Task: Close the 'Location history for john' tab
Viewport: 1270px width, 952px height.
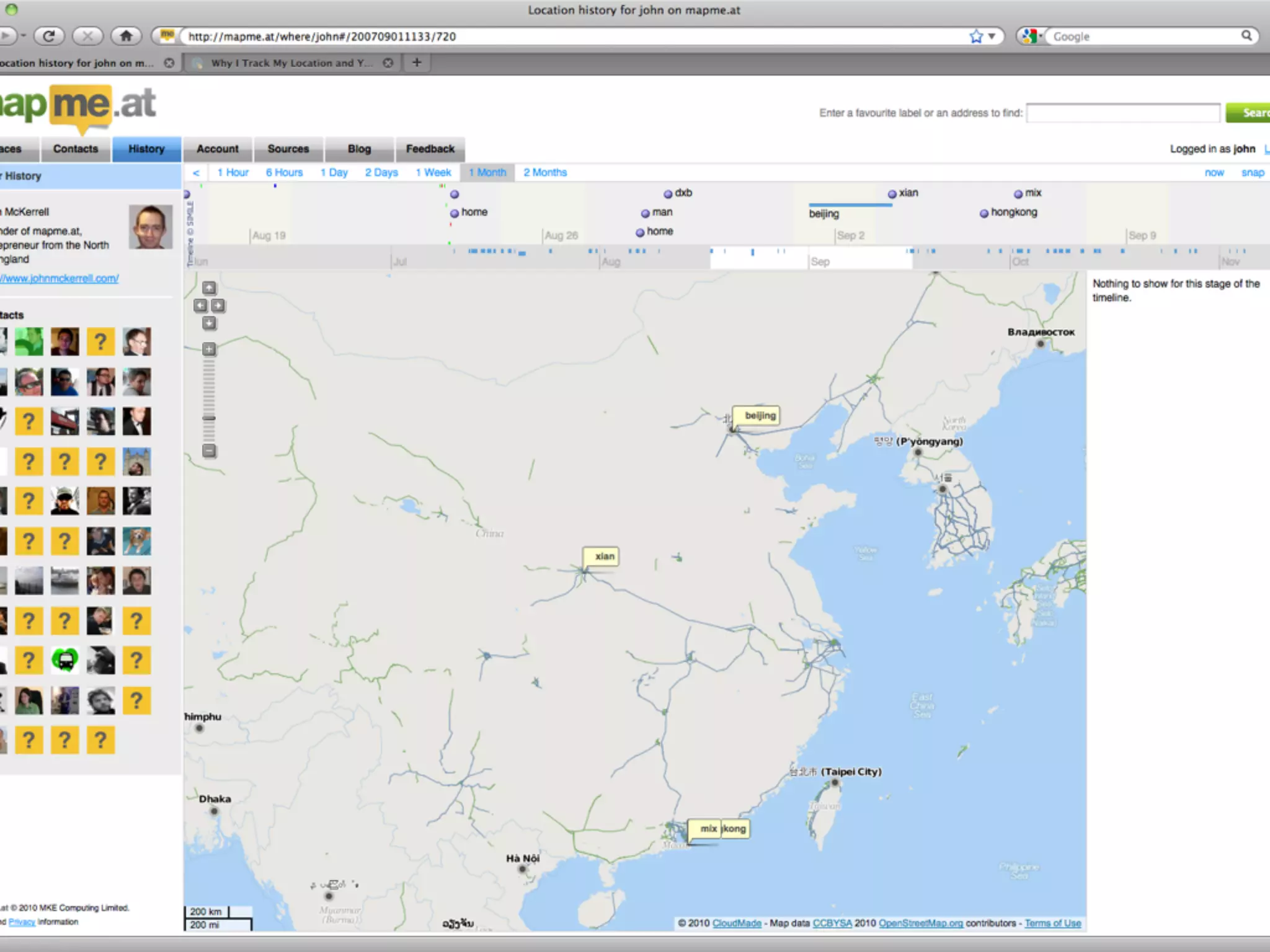Action: tap(169, 63)
